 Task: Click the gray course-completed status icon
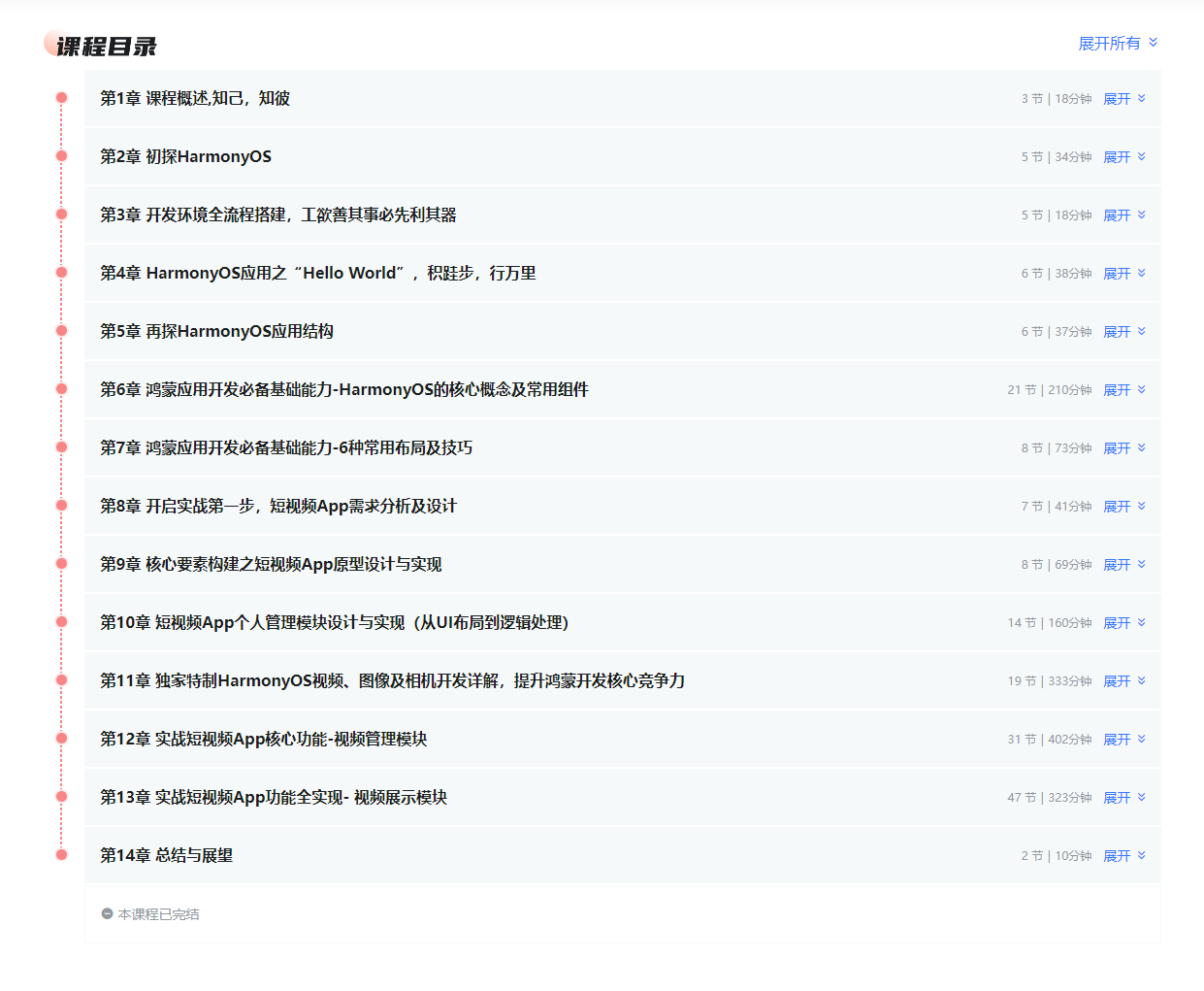coord(107,914)
